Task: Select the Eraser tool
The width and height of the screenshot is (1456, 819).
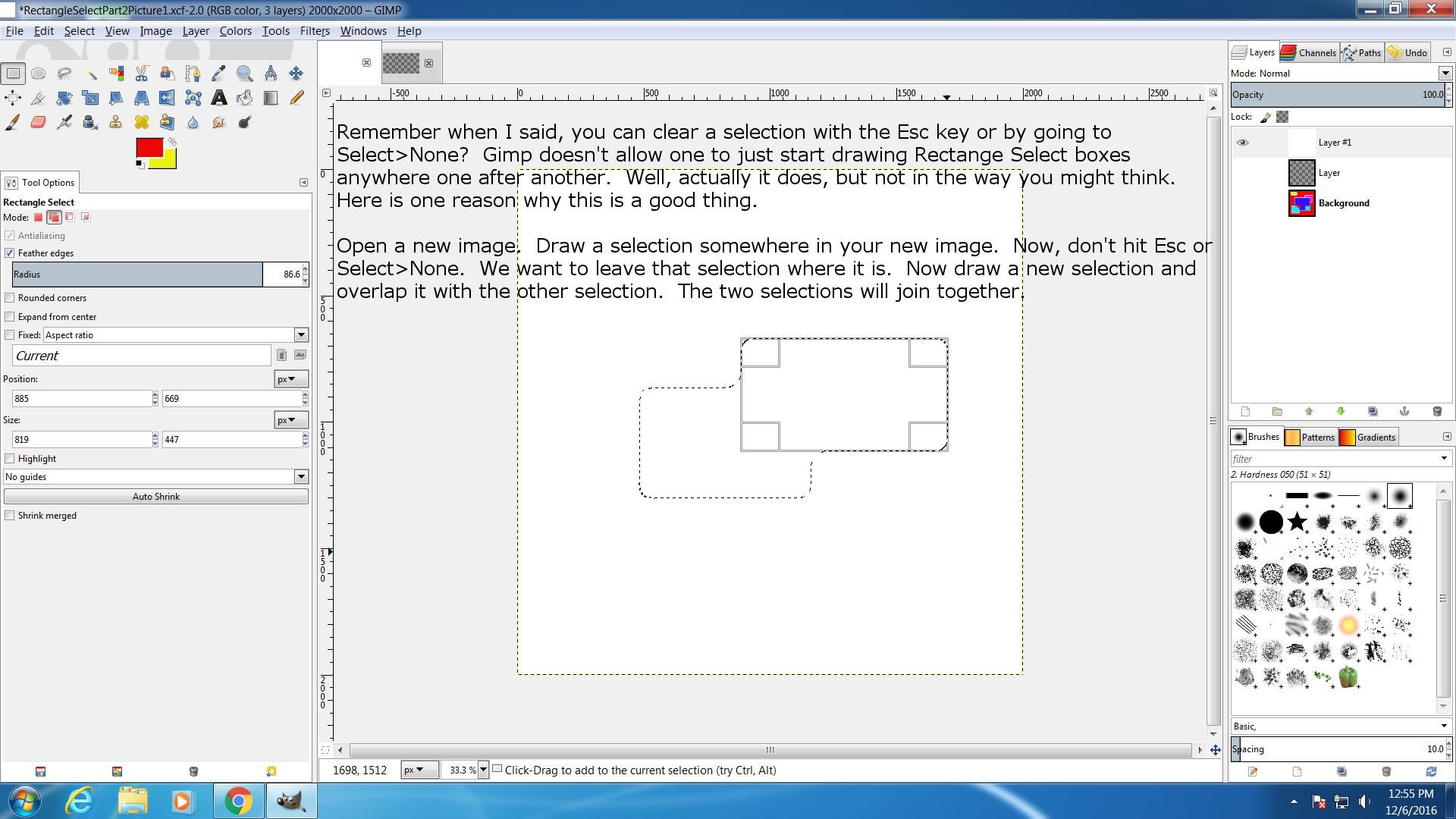Action: (x=39, y=122)
